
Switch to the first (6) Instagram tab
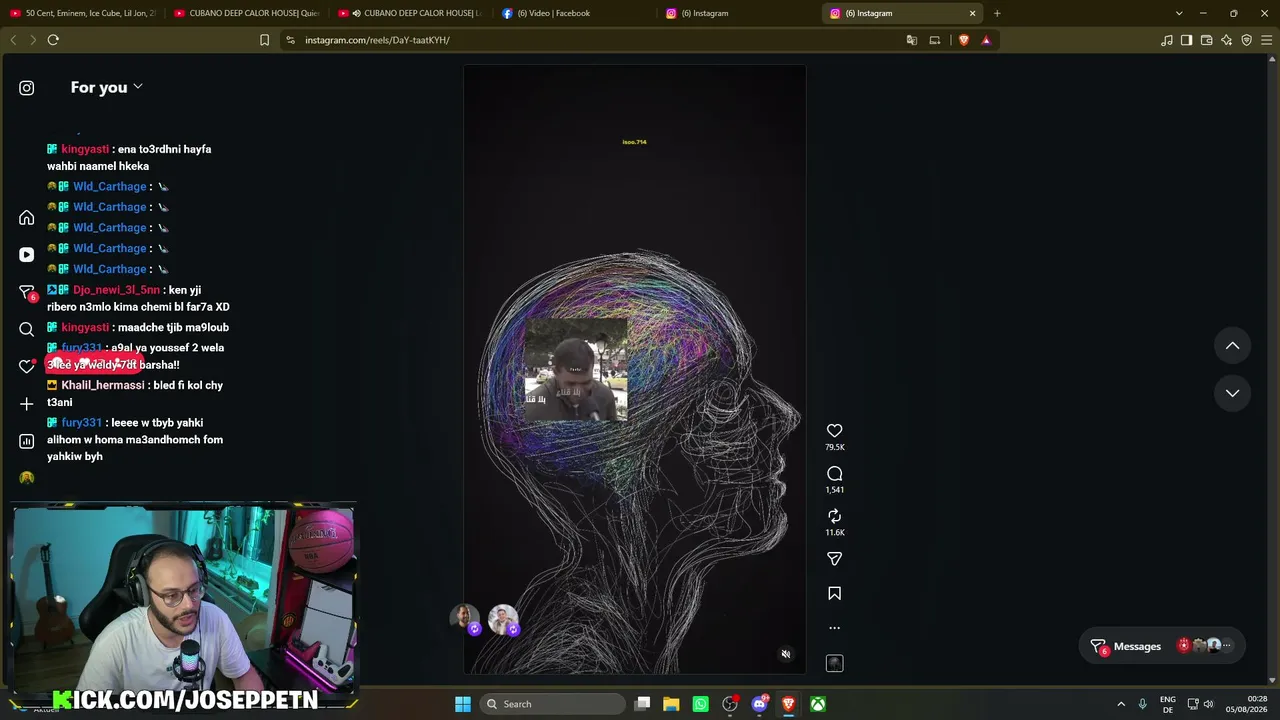(x=740, y=13)
